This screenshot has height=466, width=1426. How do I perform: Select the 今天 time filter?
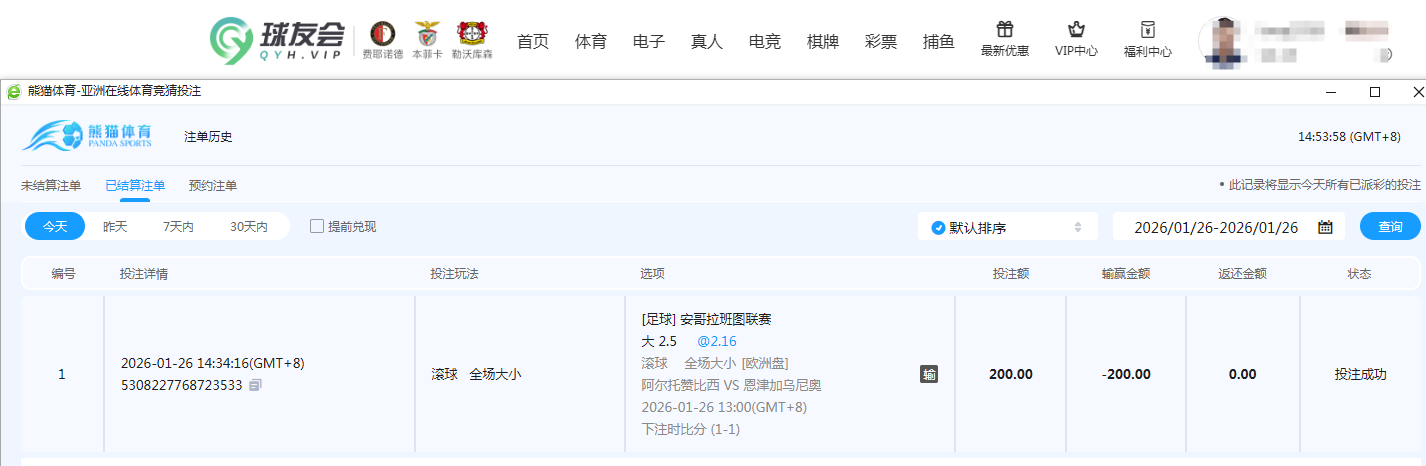(x=55, y=227)
